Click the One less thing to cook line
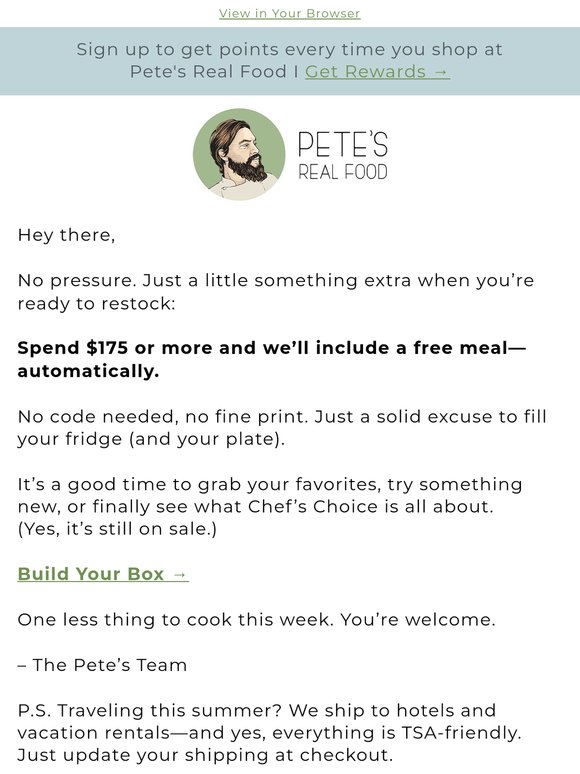The width and height of the screenshot is (580, 774). coord(256,619)
